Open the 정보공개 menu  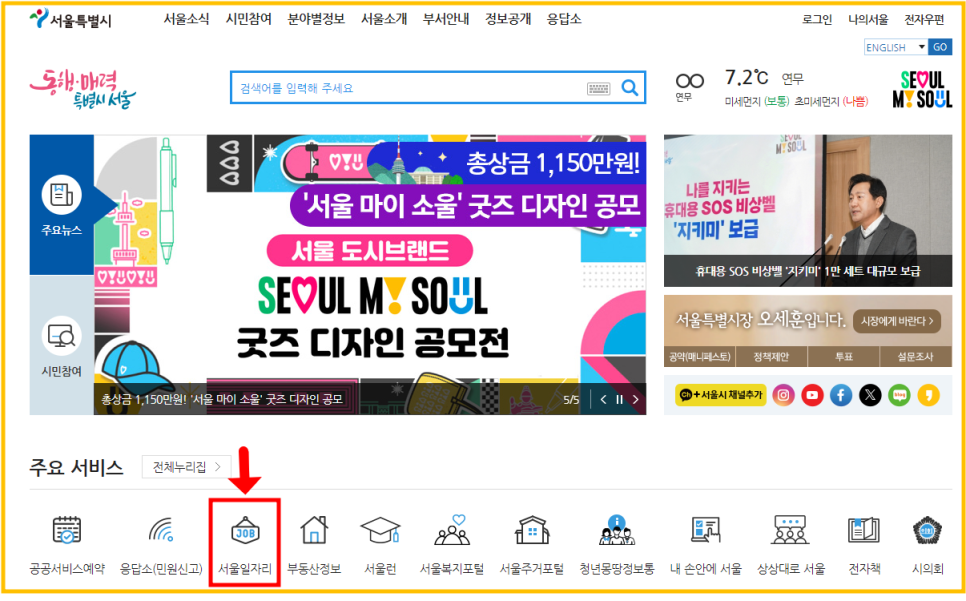click(x=508, y=19)
